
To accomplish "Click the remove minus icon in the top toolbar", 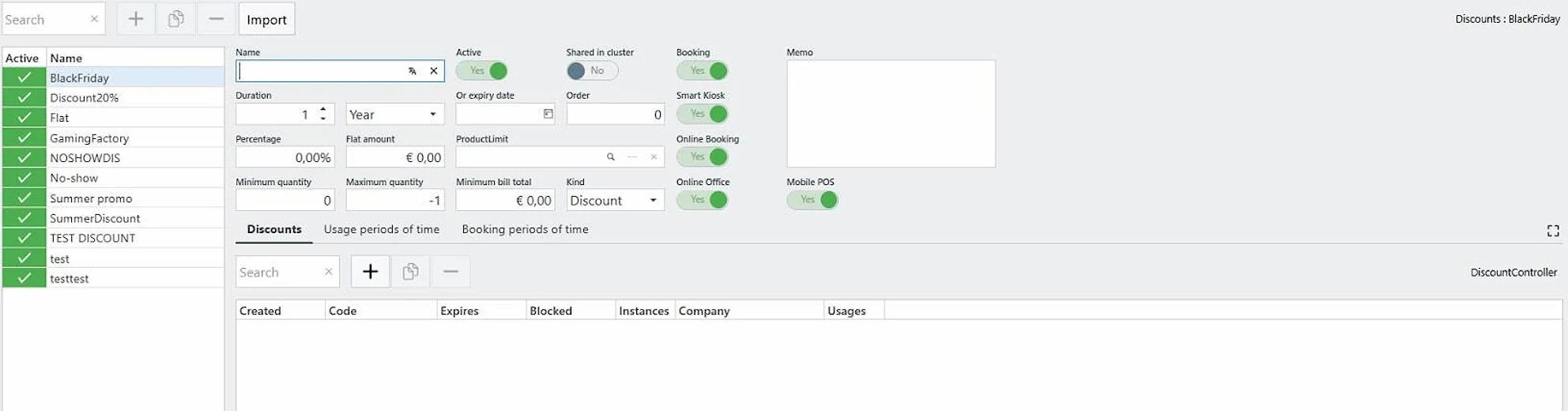I will 216,19.
